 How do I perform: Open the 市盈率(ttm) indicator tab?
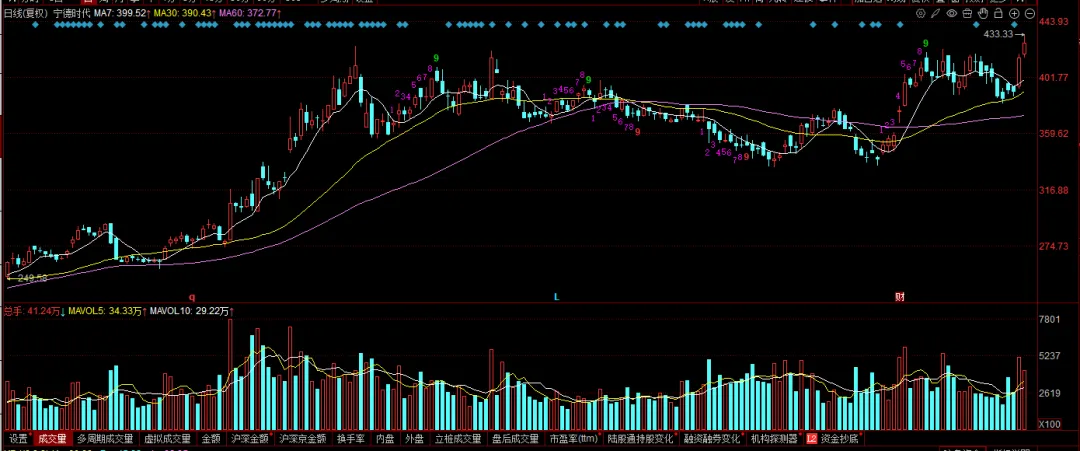click(x=573, y=438)
